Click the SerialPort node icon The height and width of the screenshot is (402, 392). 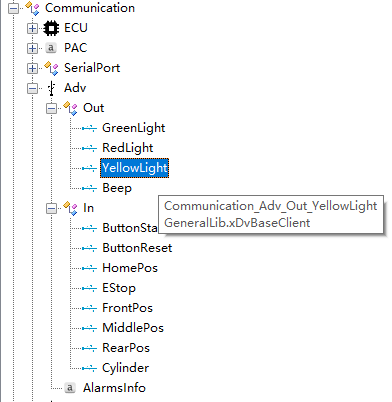click(x=51, y=68)
